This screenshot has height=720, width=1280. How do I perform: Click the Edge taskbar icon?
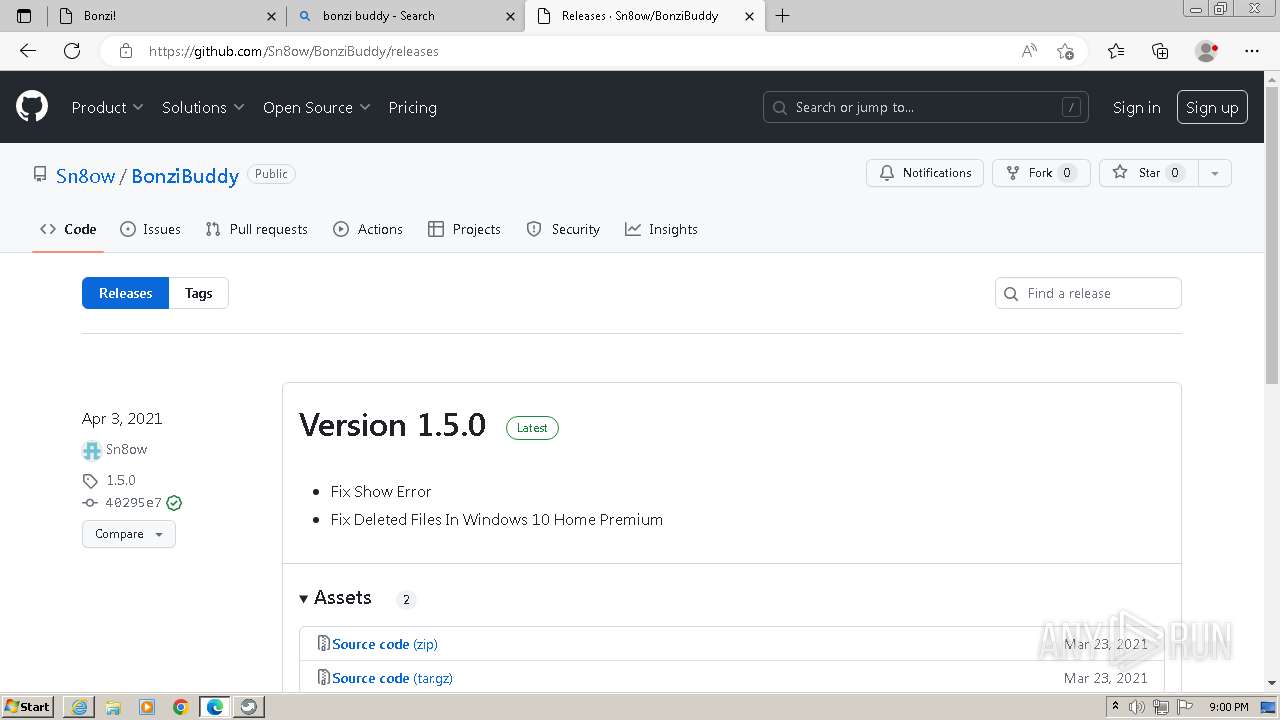click(215, 707)
